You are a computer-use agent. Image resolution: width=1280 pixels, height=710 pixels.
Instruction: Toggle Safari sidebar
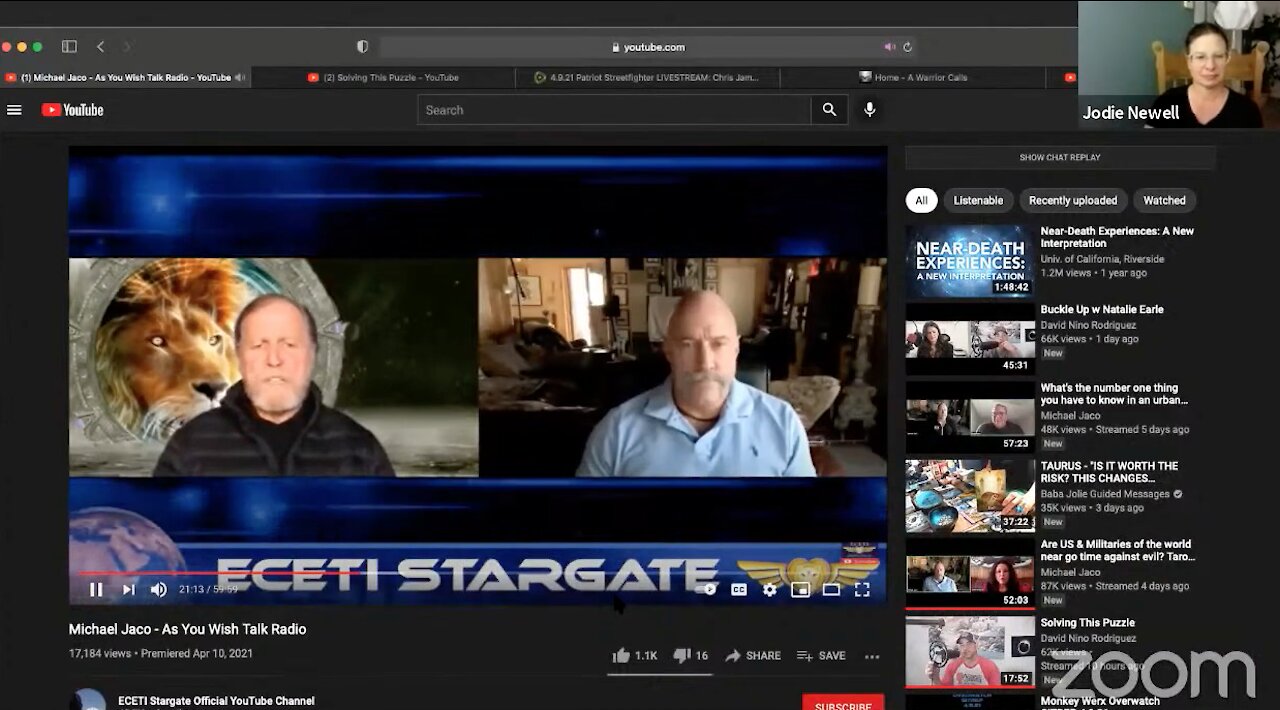[69, 47]
